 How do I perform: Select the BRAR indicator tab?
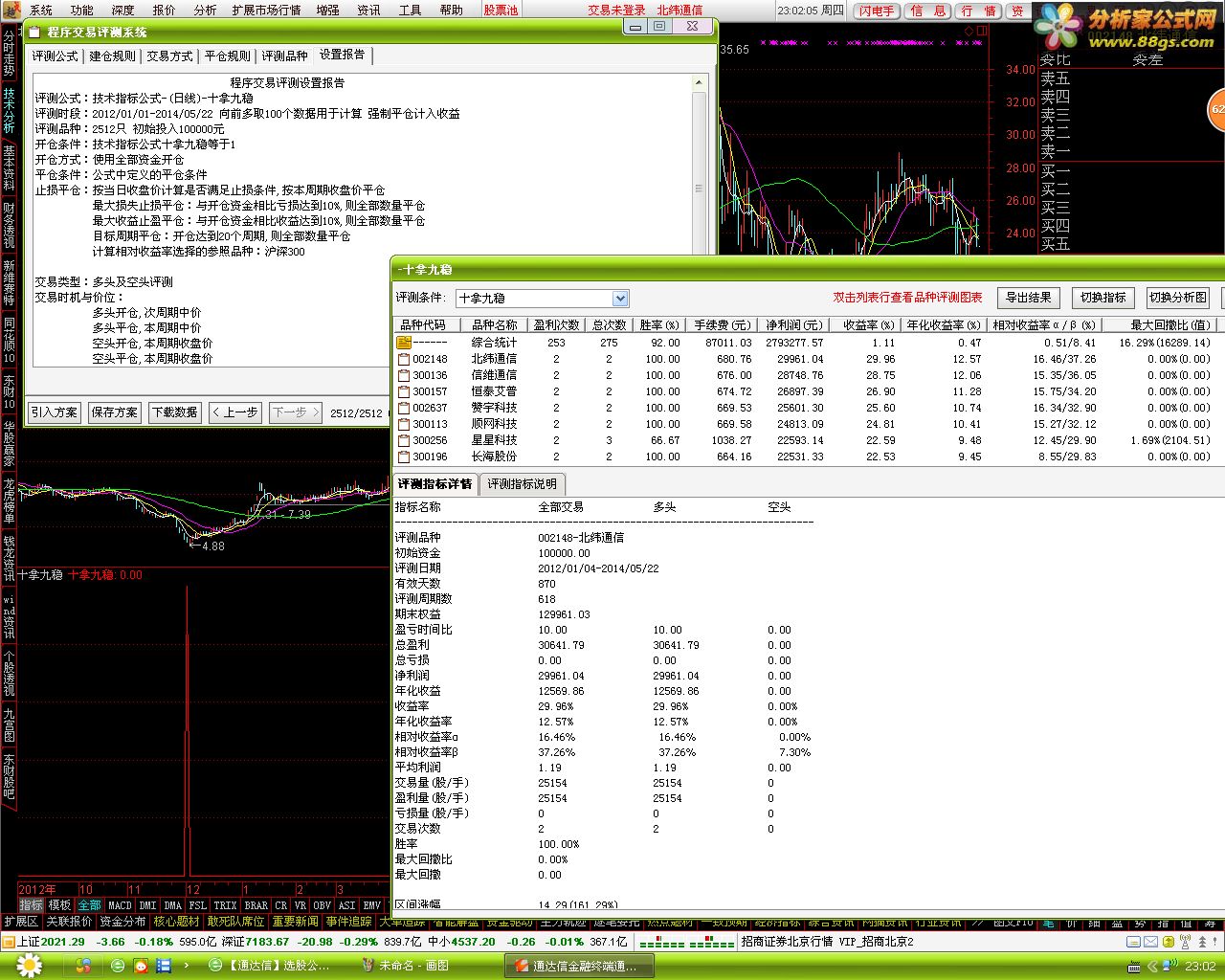point(256,904)
